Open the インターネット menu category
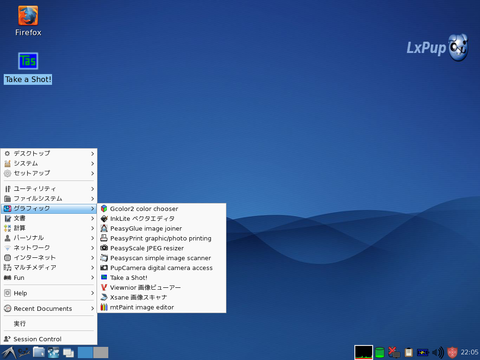The width and height of the screenshot is (480, 360). 49,258
